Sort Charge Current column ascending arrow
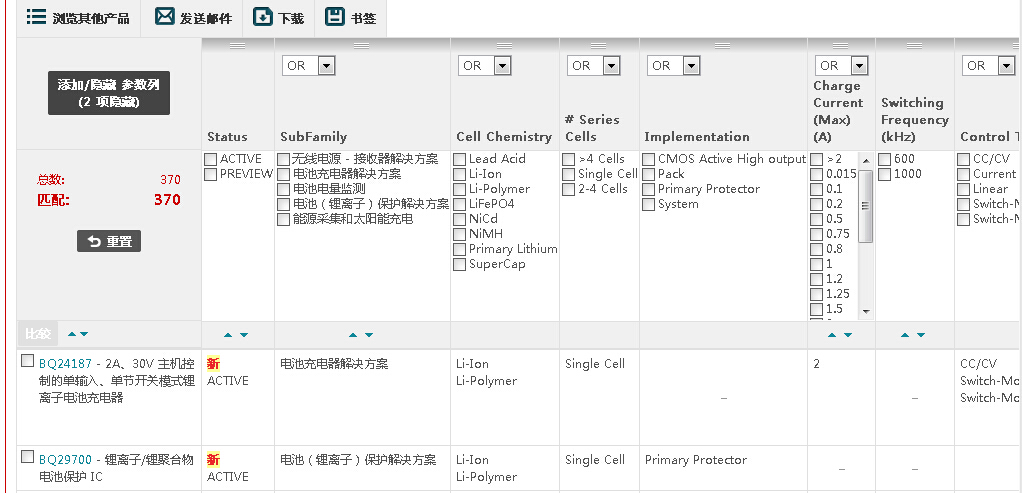 click(x=832, y=335)
